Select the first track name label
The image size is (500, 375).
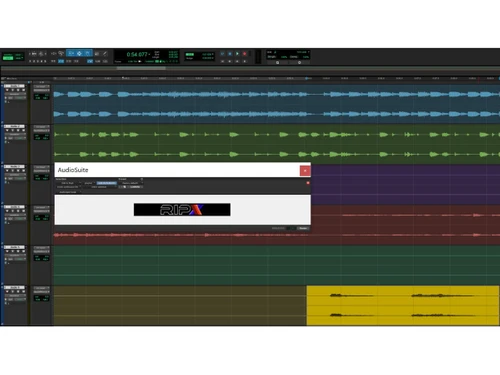click(14, 86)
